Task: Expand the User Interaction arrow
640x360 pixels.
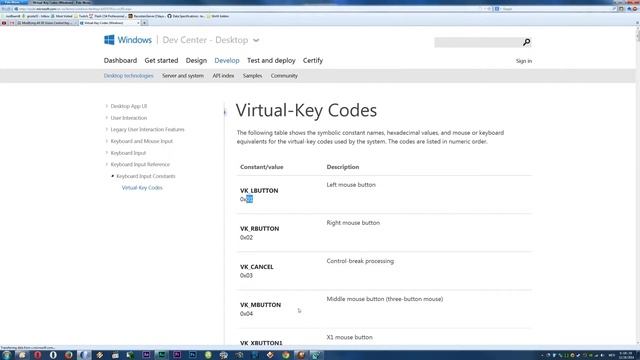Action: 107,118
